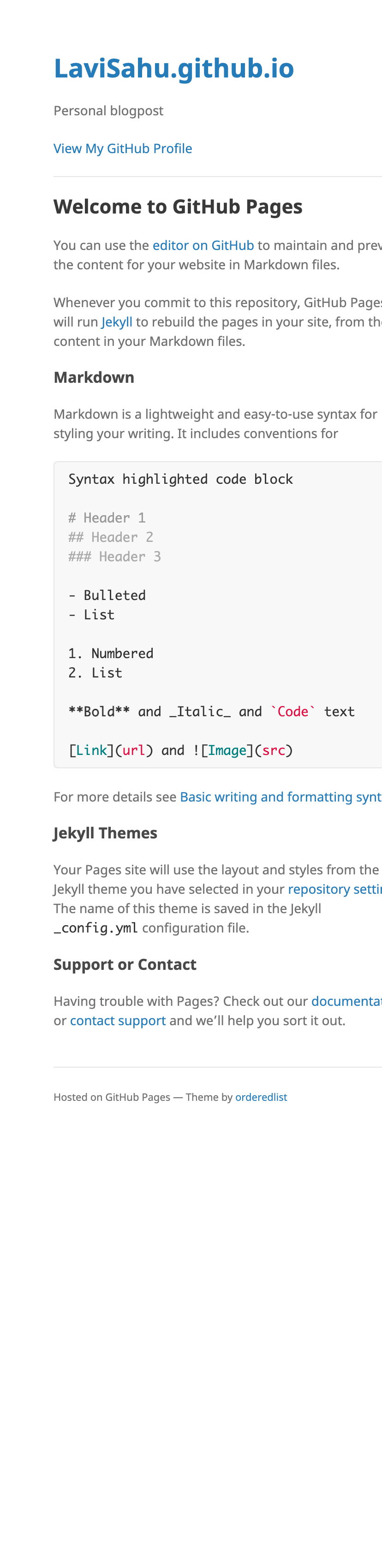The height and width of the screenshot is (1568, 382).
Task: Click View My GitHub Profile link
Action: click(122, 148)
